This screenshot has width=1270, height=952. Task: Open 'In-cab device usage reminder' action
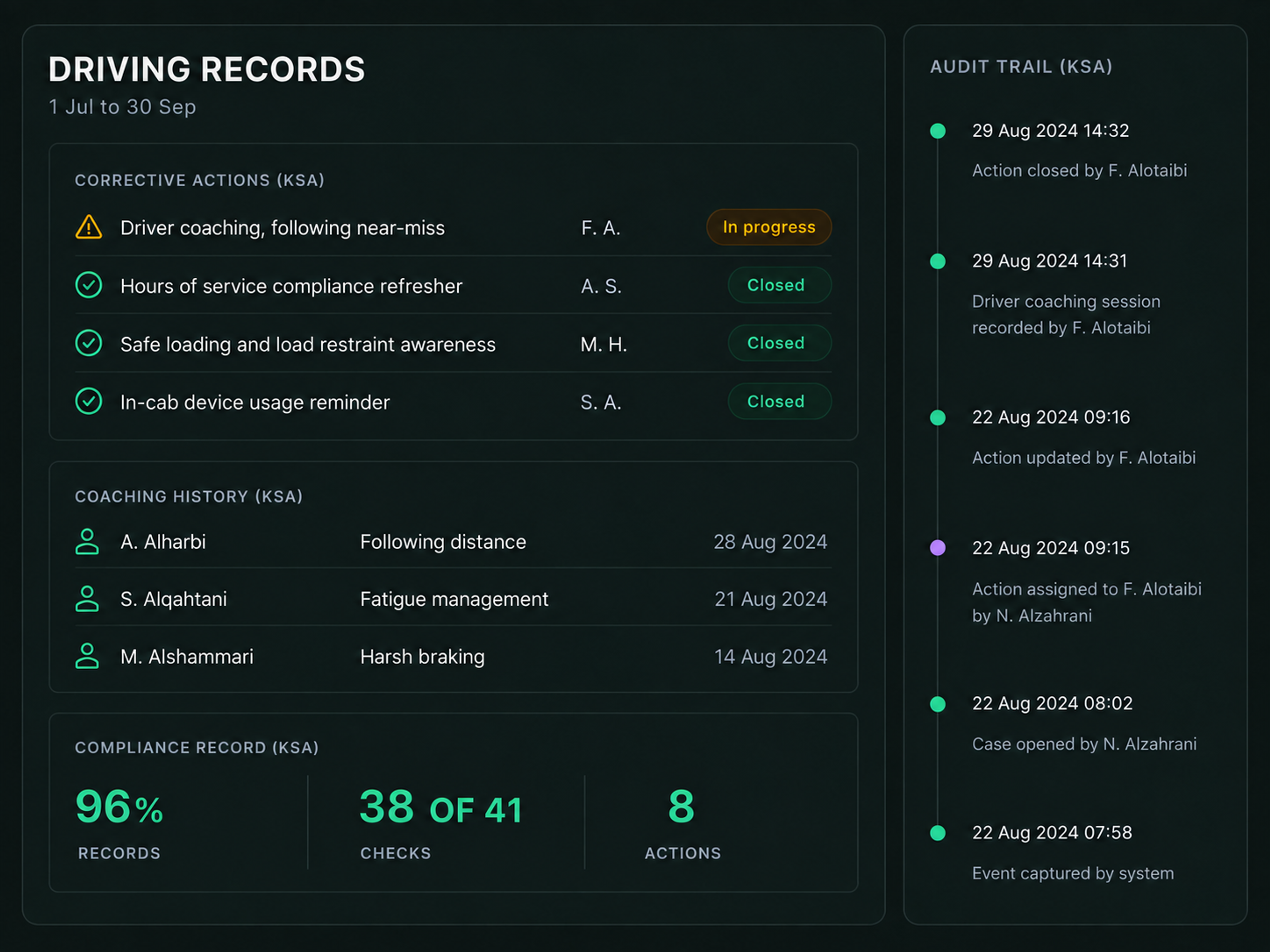[x=255, y=402]
